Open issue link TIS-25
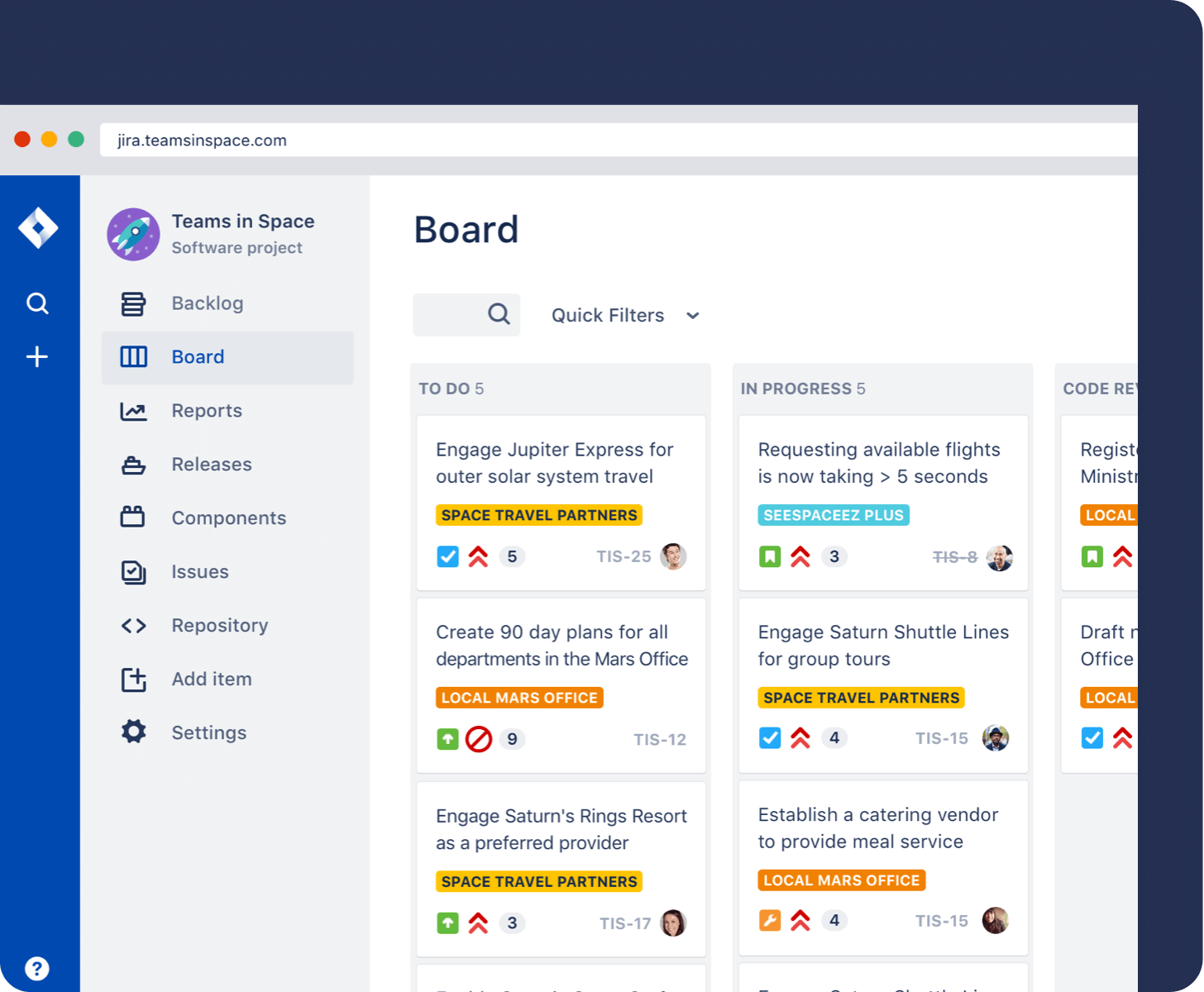 tap(623, 556)
